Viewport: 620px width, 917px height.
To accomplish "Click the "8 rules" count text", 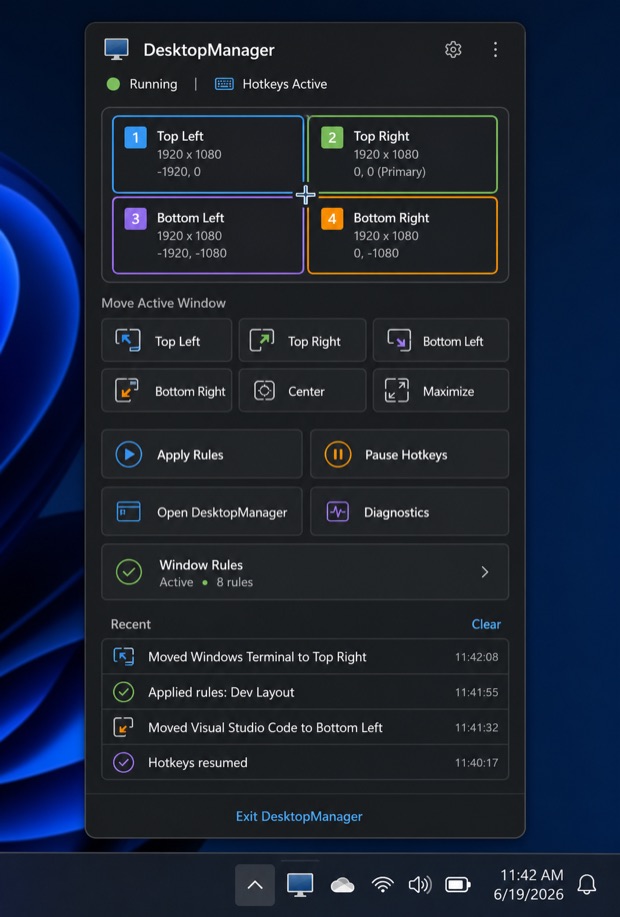I will [235, 582].
